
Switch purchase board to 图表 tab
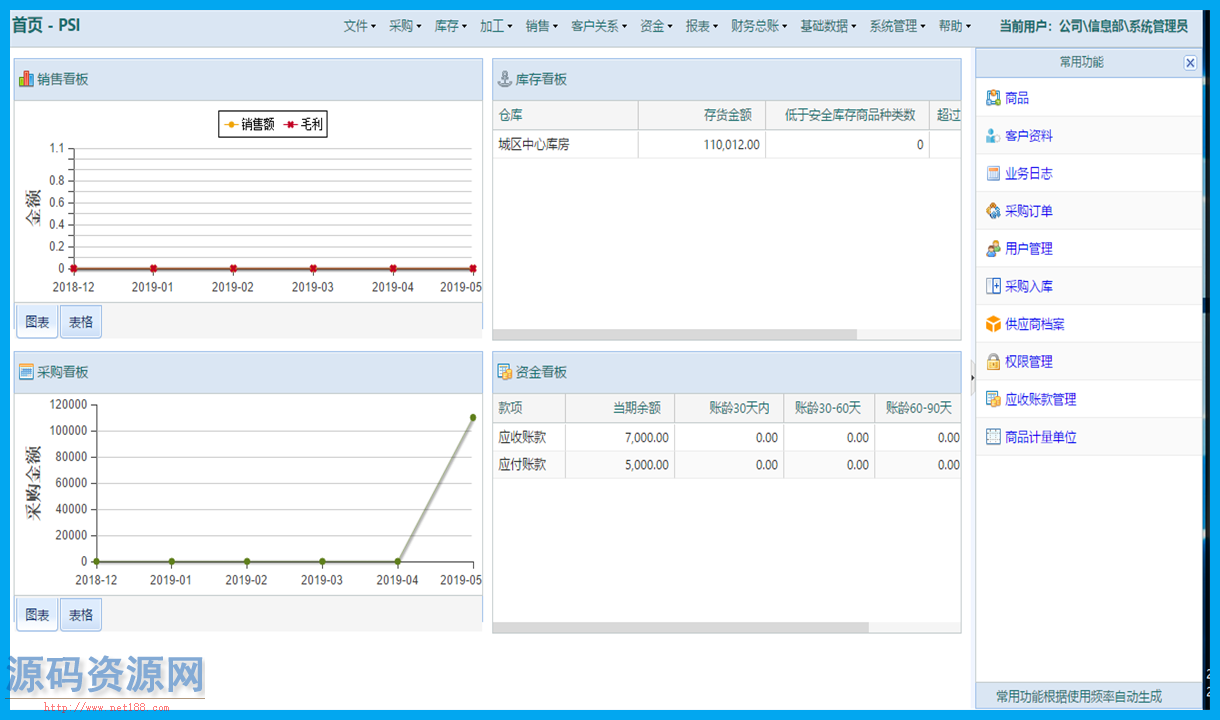pyautogui.click(x=37, y=614)
